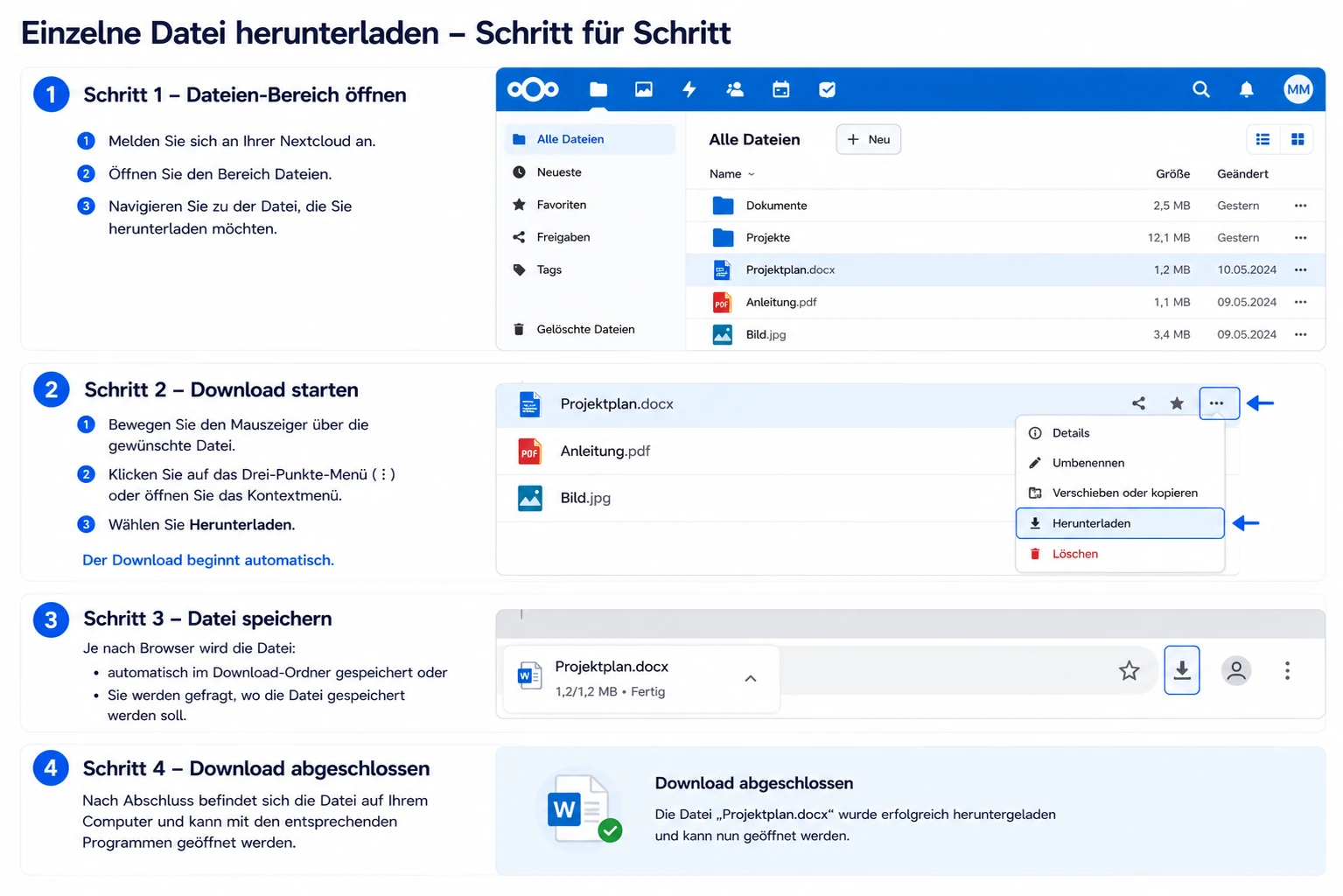Click Word document icon with green check

pos(583,808)
